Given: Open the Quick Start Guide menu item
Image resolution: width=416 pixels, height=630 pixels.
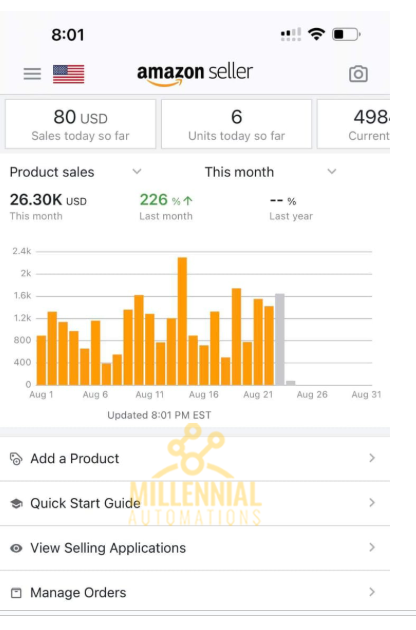Looking at the screenshot, I should [x=195, y=503].
